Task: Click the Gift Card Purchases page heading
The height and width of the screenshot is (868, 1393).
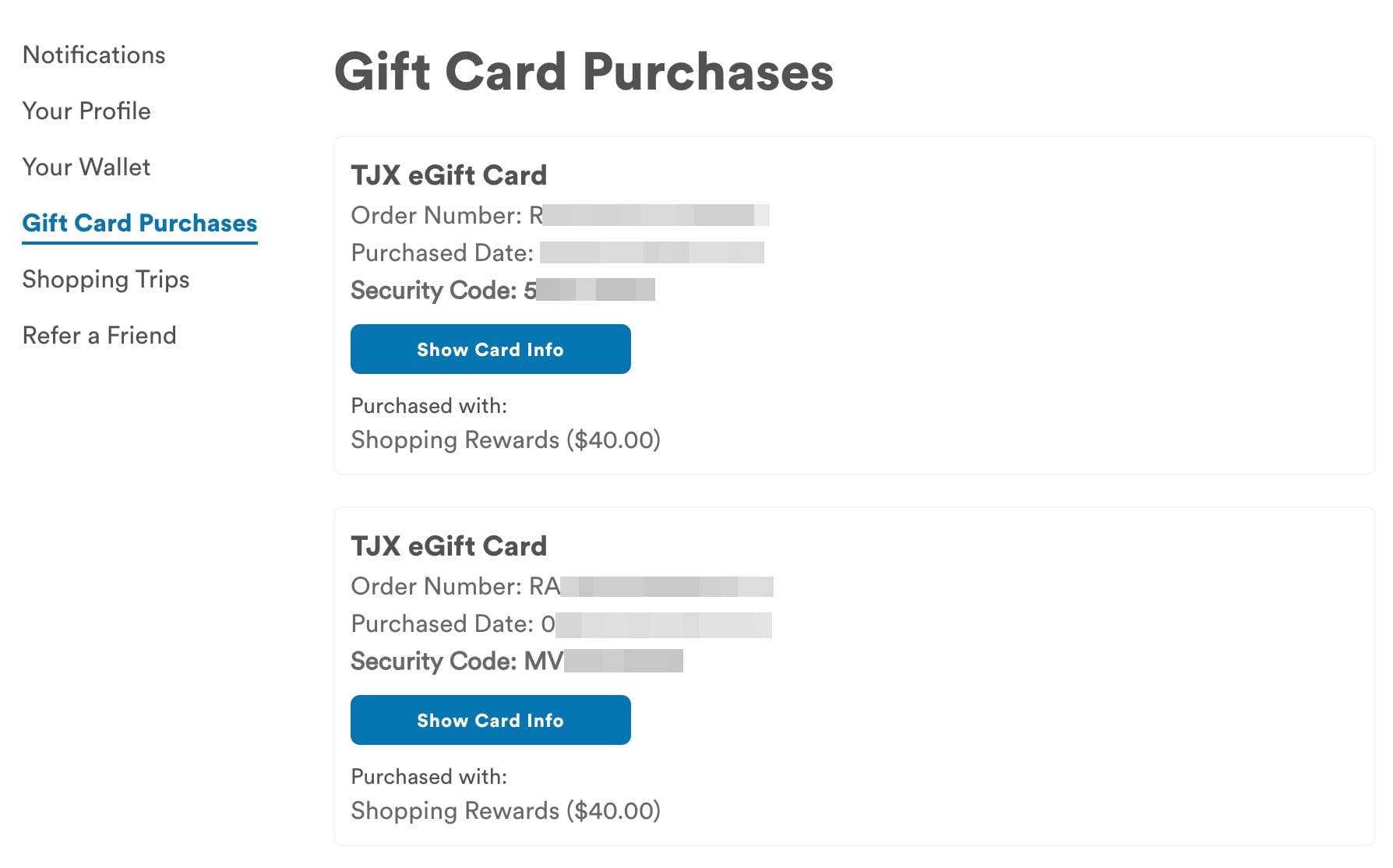Action: (x=584, y=72)
